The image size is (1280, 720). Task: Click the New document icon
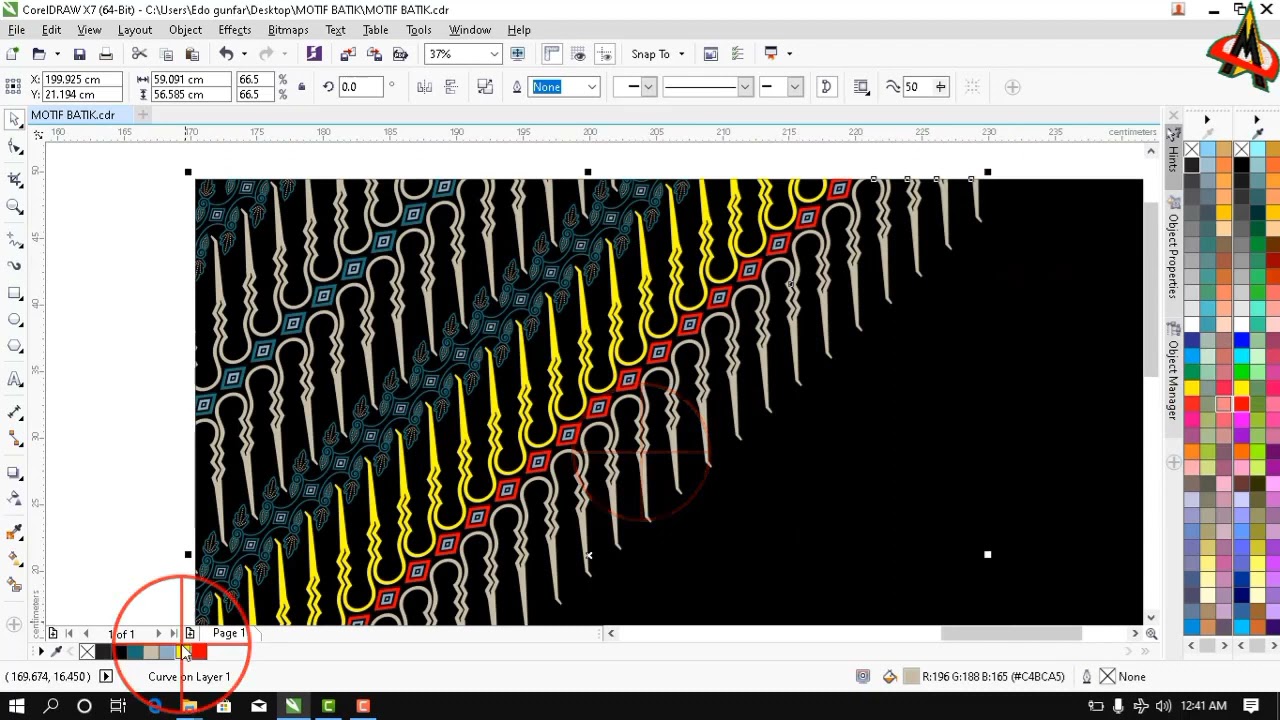[x=12, y=54]
